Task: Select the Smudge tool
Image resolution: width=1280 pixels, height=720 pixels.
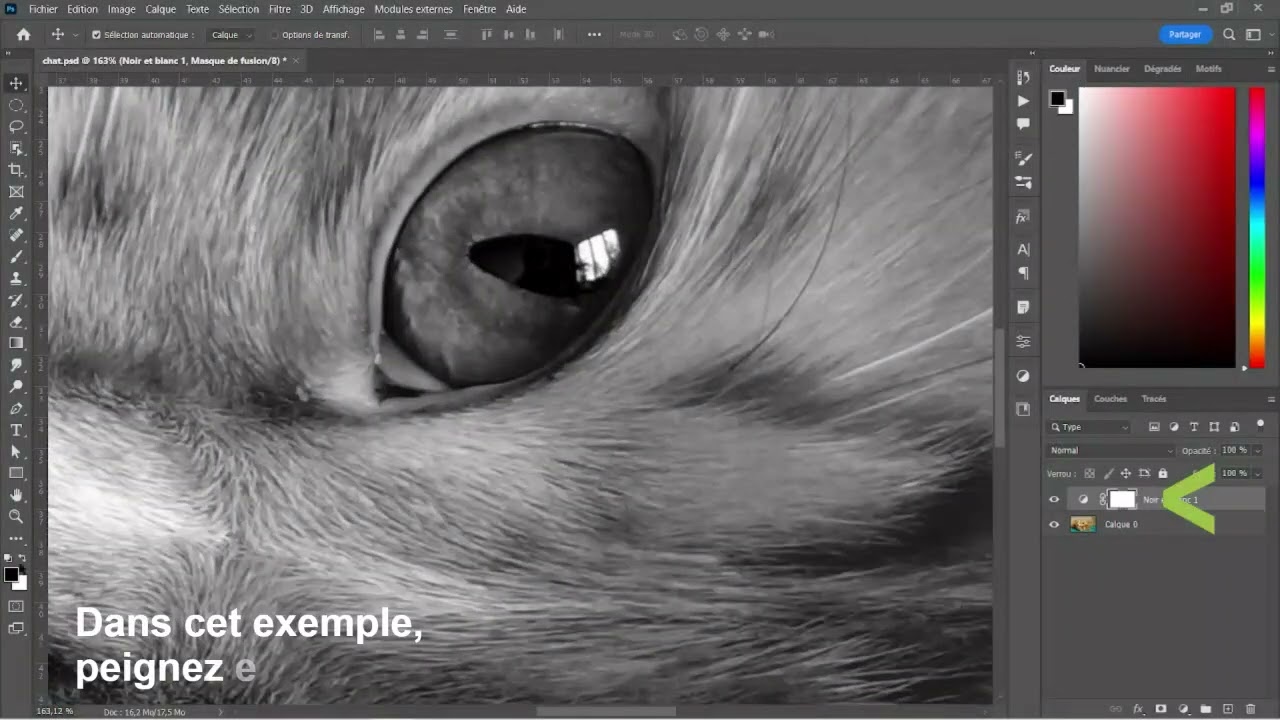Action: point(16,365)
